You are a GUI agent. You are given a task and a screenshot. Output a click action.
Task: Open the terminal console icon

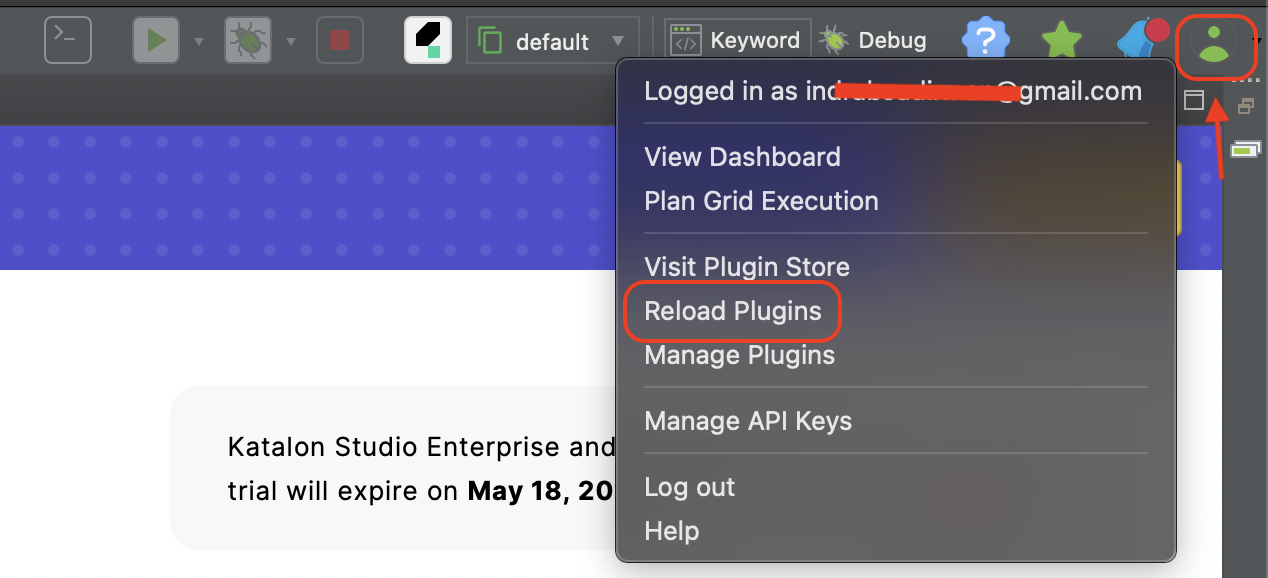click(67, 40)
